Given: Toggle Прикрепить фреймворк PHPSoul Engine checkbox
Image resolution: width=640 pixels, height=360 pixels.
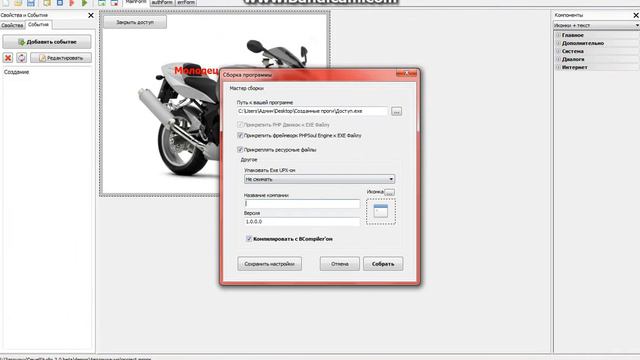Looking at the screenshot, I should tap(240, 135).
